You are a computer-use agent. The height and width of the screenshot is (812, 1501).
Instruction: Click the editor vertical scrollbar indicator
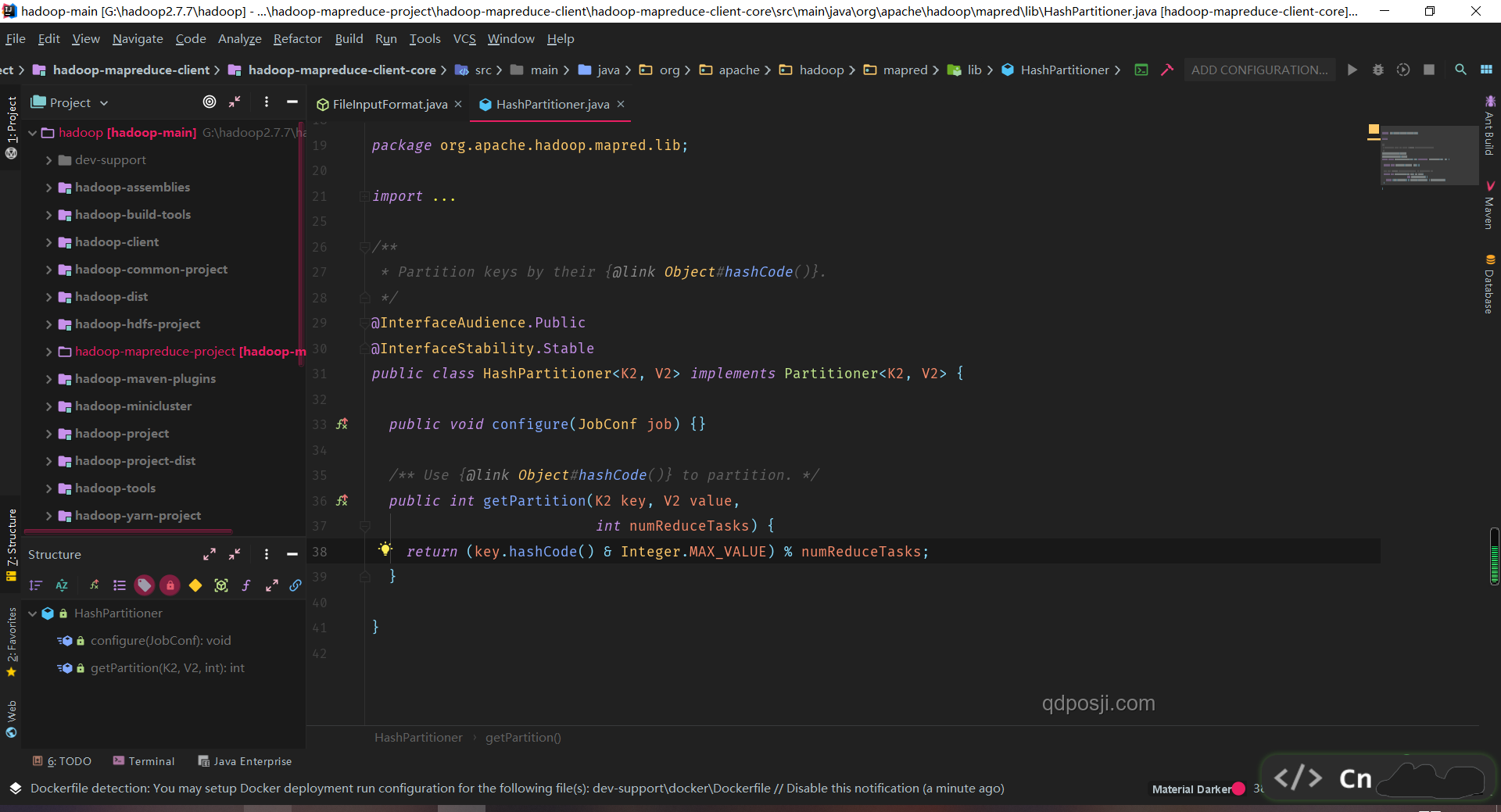[1494, 556]
